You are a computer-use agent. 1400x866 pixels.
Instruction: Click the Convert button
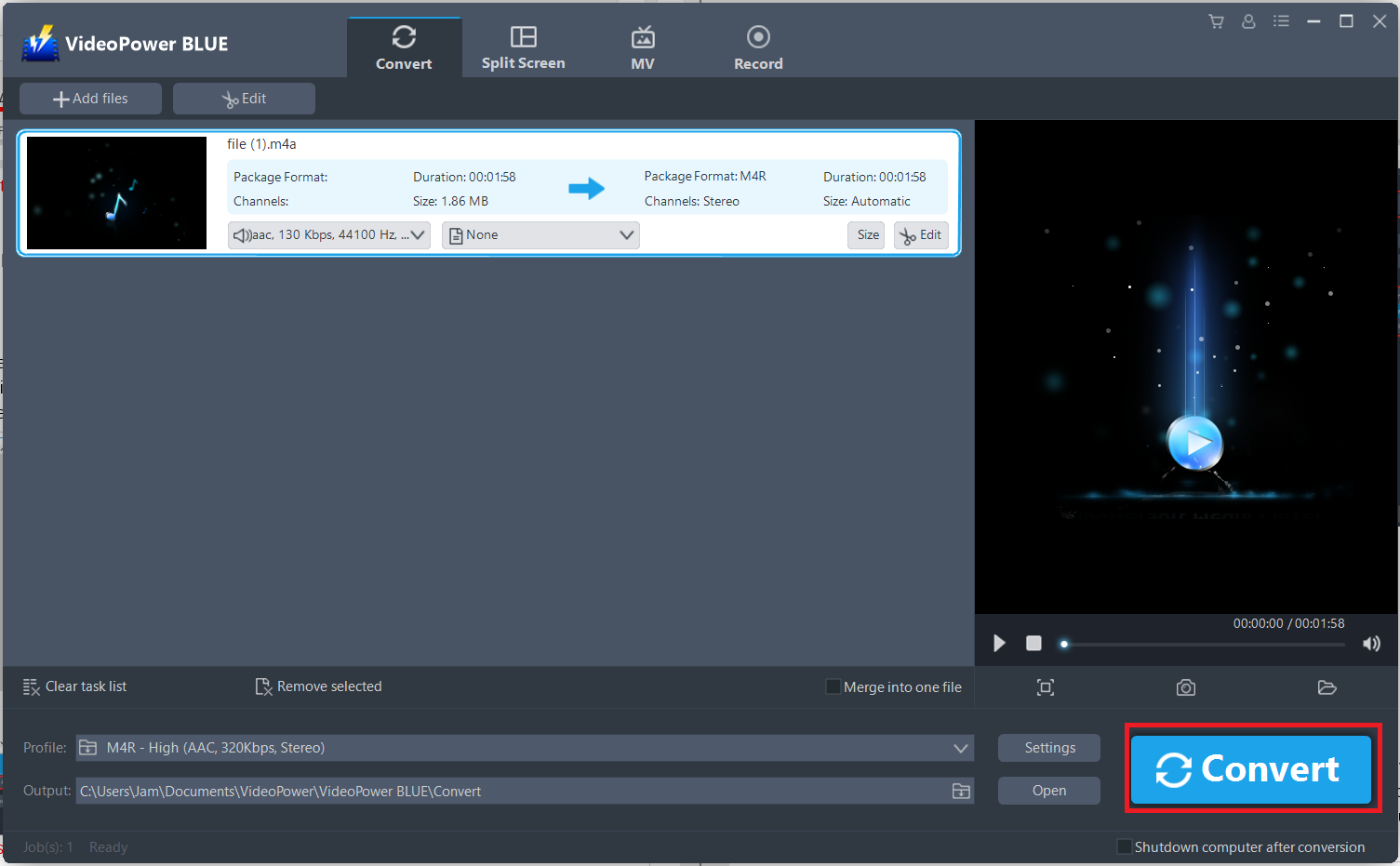pyautogui.click(x=1251, y=768)
